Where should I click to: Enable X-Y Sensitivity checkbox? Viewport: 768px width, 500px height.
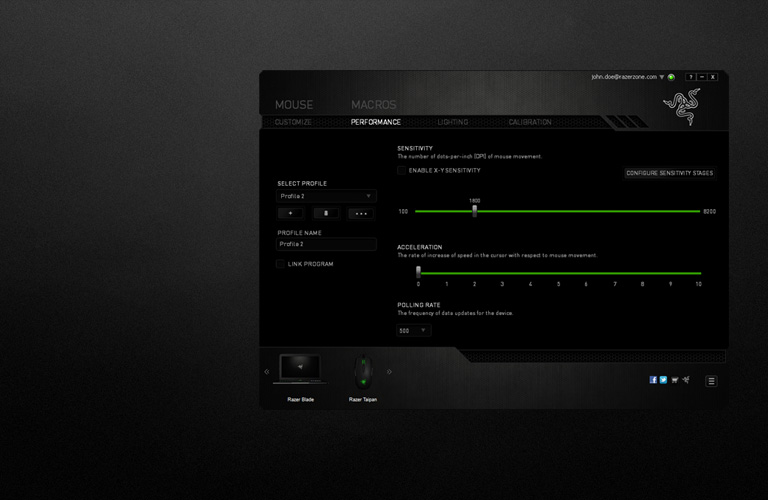coord(402,171)
